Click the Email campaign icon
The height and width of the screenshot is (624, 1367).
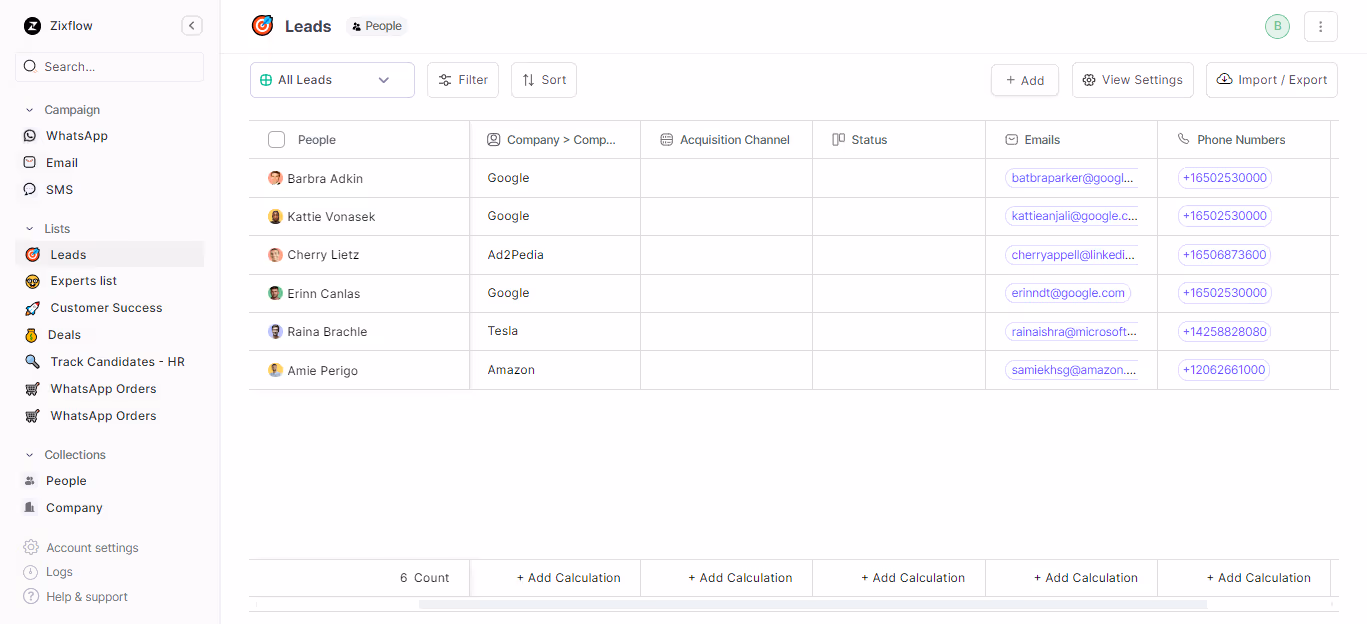pyautogui.click(x=29, y=163)
